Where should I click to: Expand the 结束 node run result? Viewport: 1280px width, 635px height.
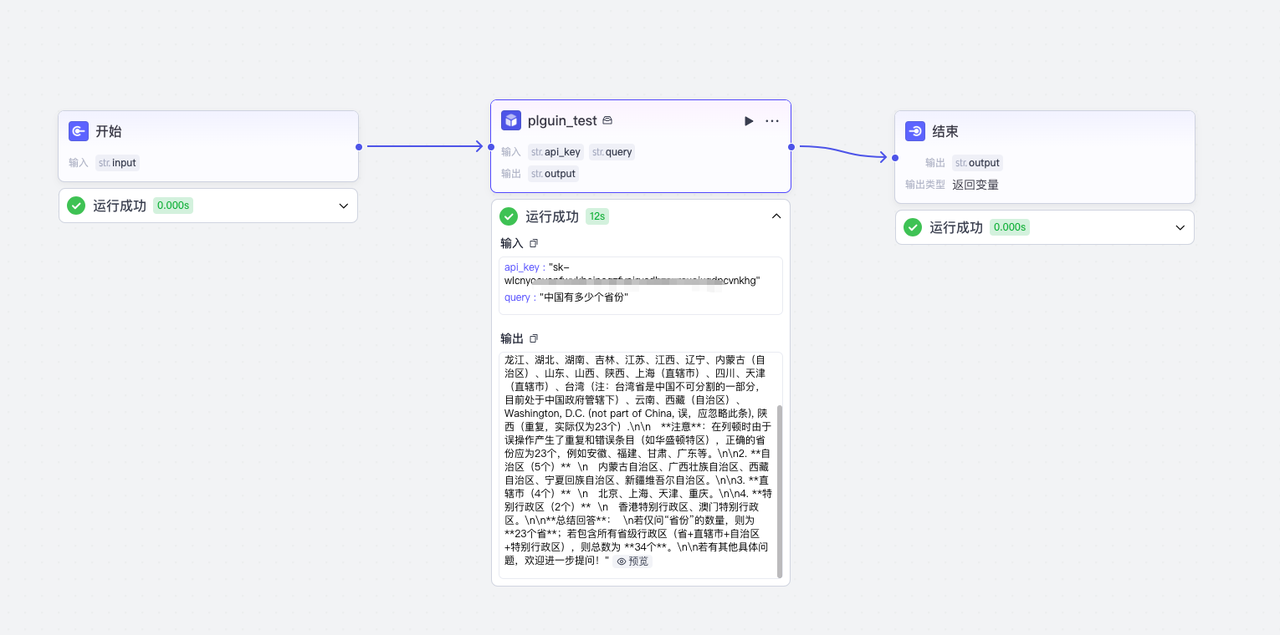pos(1180,228)
